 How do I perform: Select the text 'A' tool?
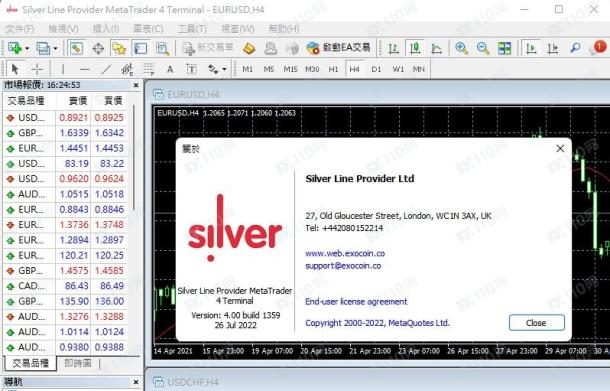[x=170, y=69]
